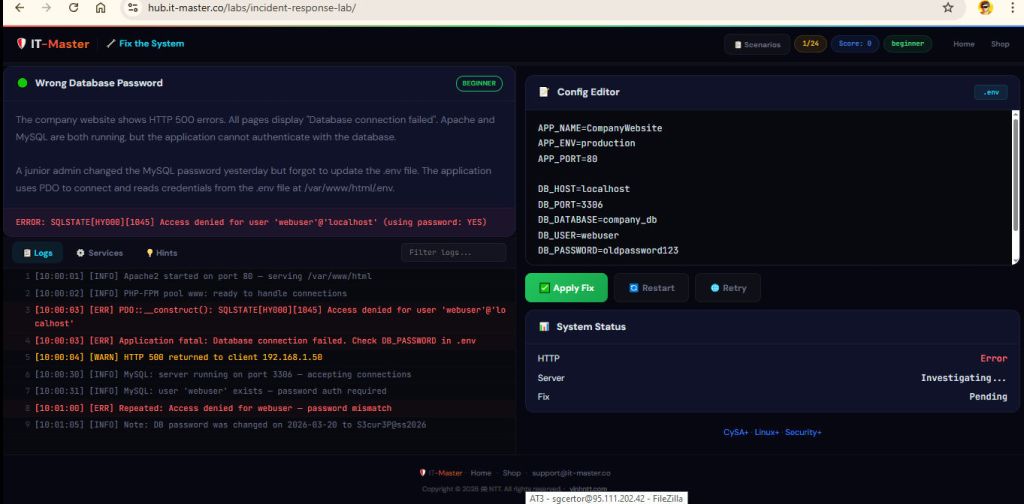Bookmark this page with the star icon
Screen dimensions: 1024x504
948,8
